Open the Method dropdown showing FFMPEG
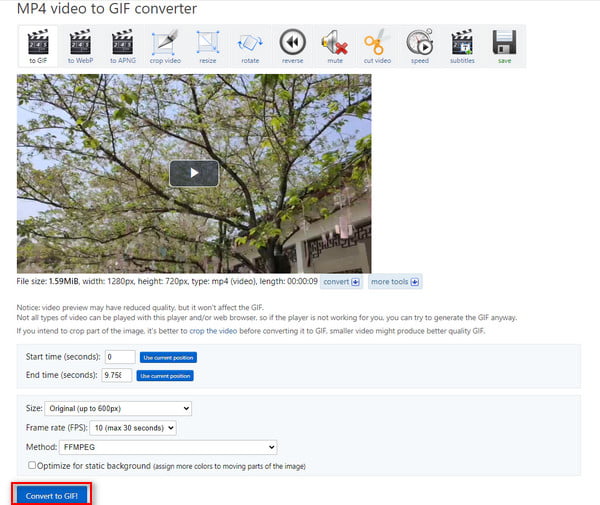600x505 pixels. point(168,447)
